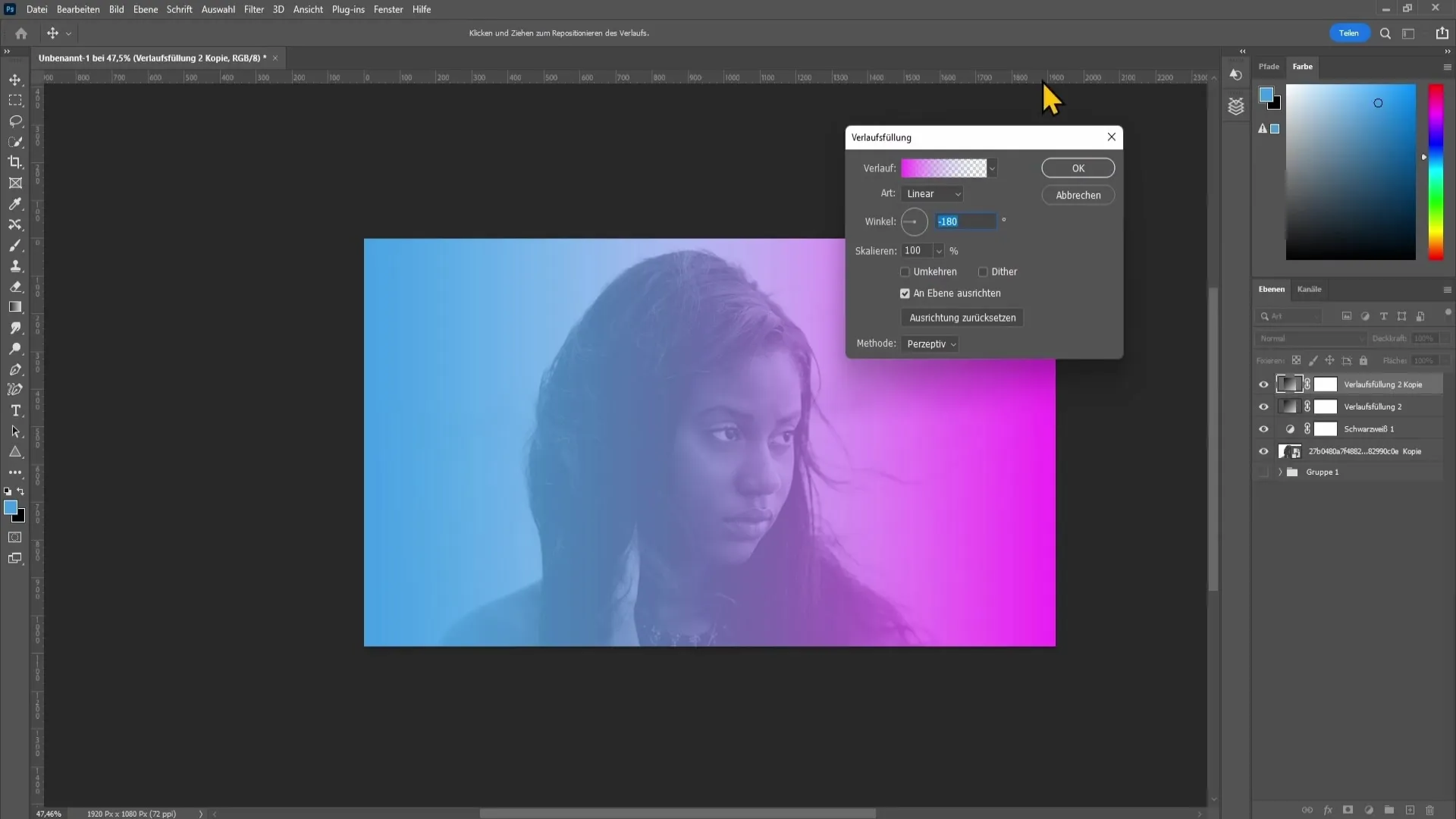The height and width of the screenshot is (819, 1456).
Task: Click the Teilen share button
Action: tap(1348, 33)
